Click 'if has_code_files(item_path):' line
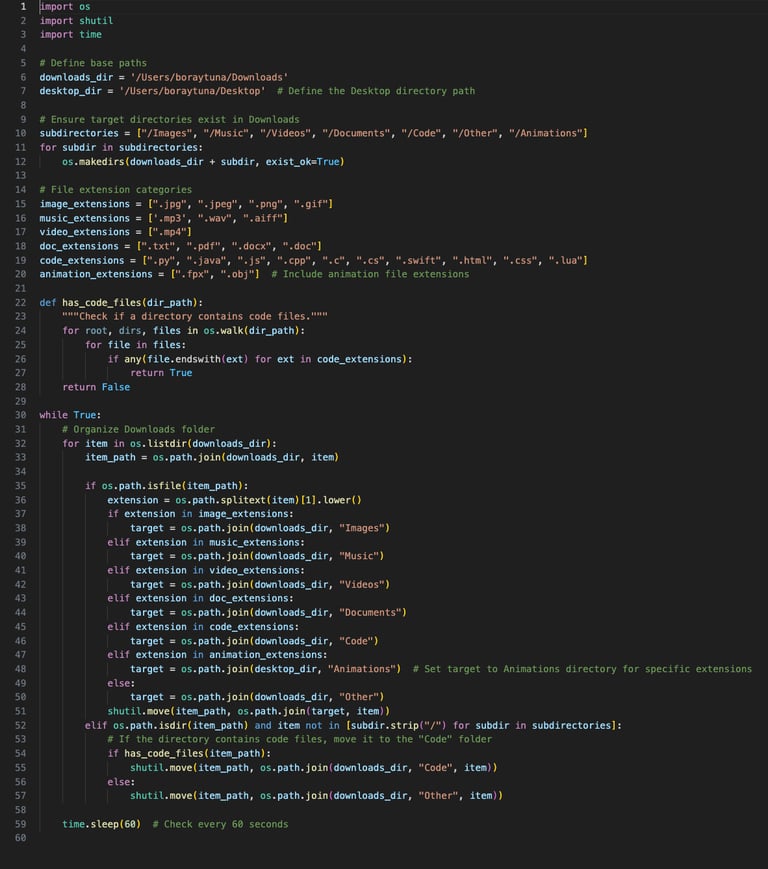 (x=189, y=754)
